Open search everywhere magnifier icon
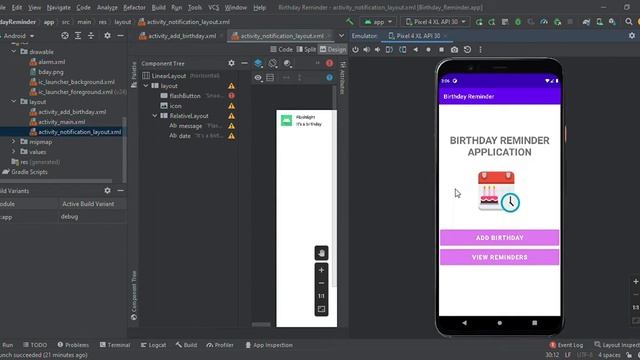This screenshot has width=640, height=360. [x=629, y=22]
